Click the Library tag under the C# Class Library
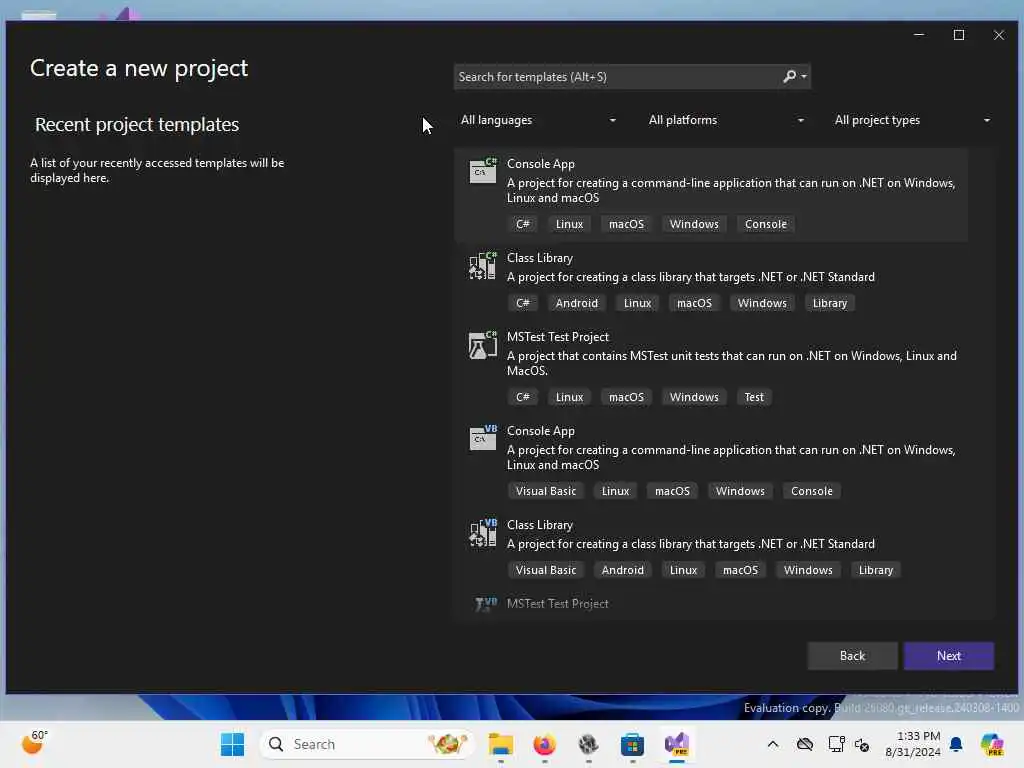This screenshot has height=768, width=1024. coord(829,303)
